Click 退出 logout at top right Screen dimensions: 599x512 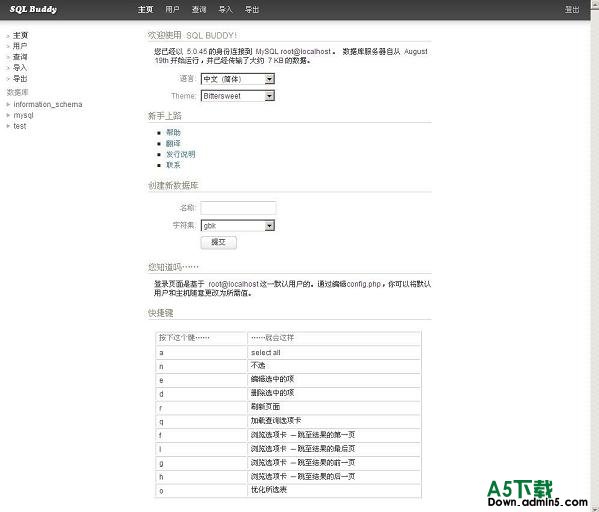coord(572,10)
